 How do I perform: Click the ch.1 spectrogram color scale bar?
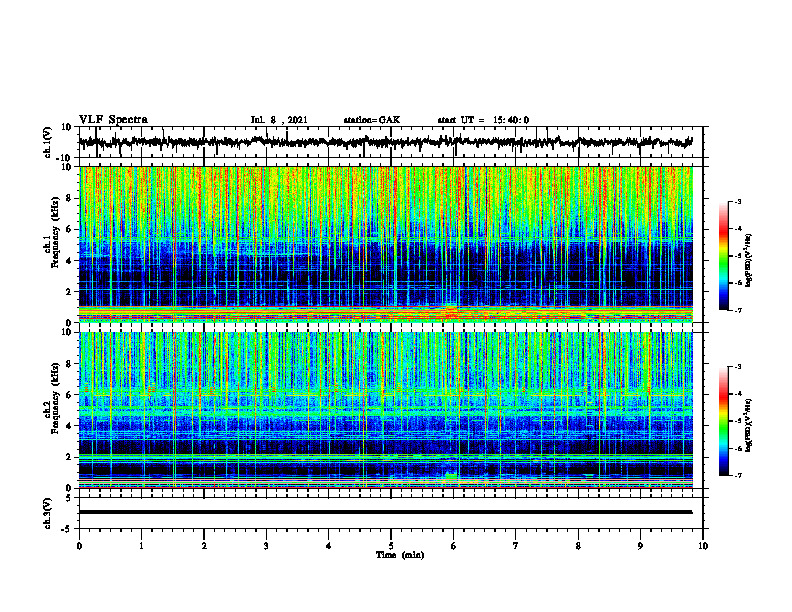tap(723, 256)
